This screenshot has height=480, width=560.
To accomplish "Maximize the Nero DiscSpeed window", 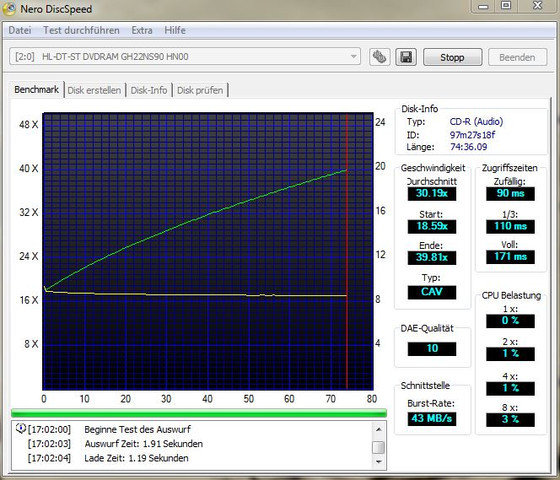I will coord(505,6).
